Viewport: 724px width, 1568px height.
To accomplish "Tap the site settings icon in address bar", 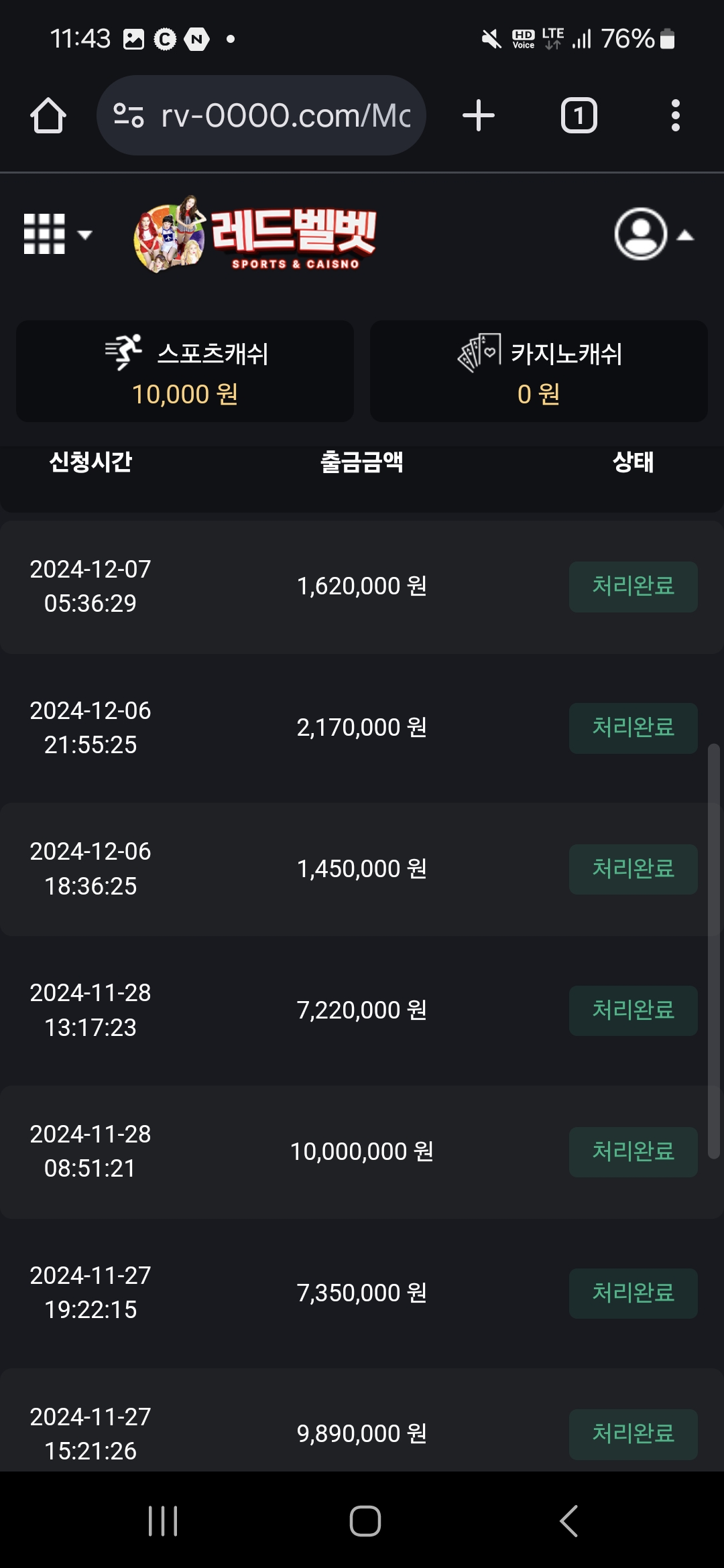I will click(129, 116).
